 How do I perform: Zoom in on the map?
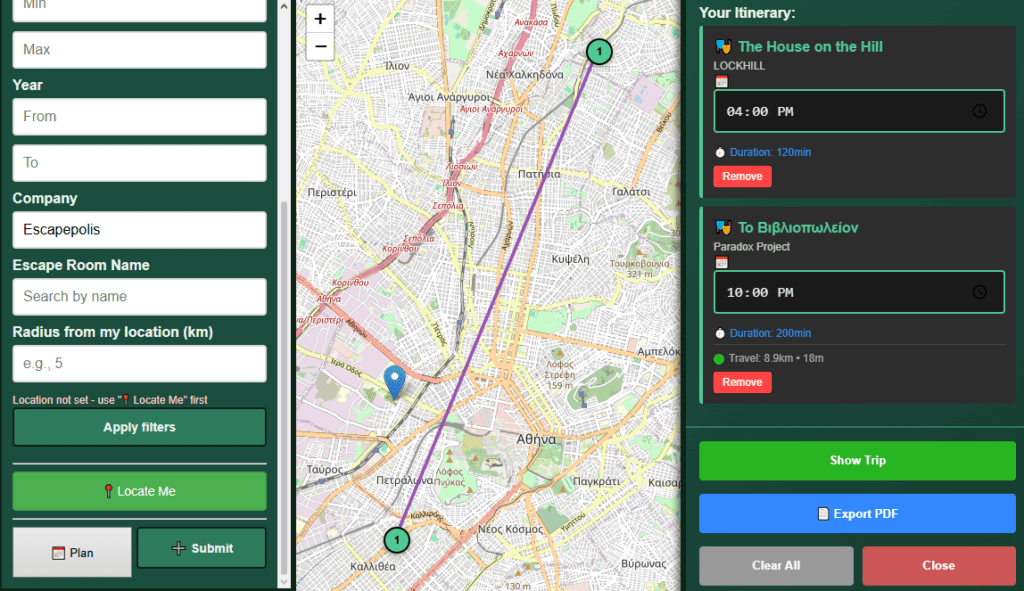pyautogui.click(x=320, y=19)
